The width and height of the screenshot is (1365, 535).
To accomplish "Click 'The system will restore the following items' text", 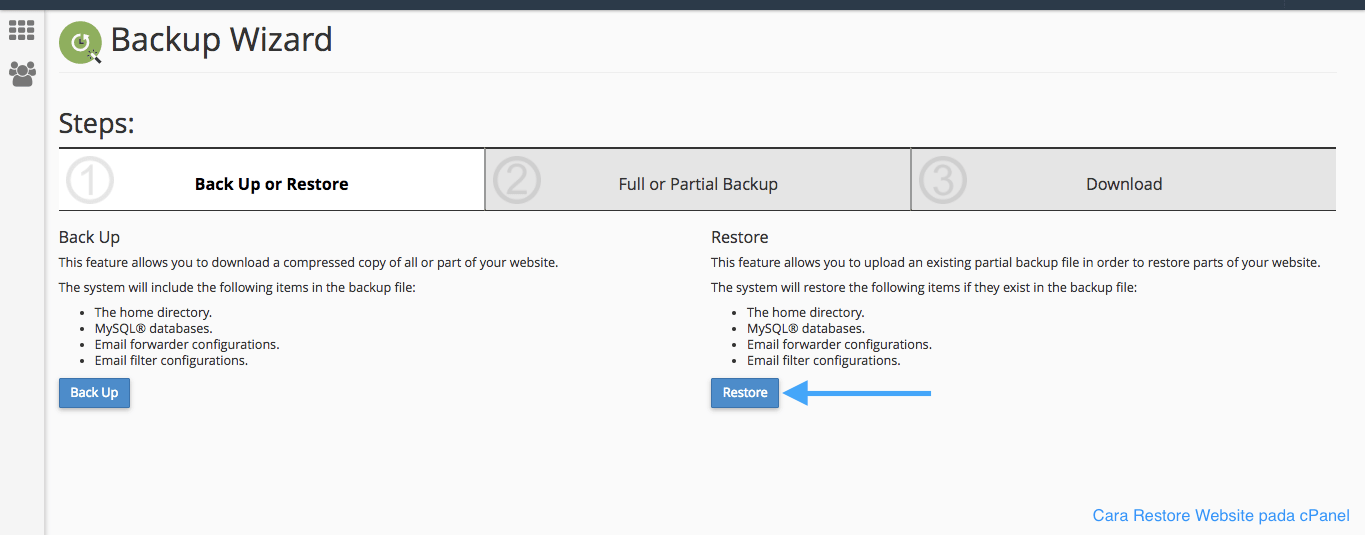I will 924,288.
